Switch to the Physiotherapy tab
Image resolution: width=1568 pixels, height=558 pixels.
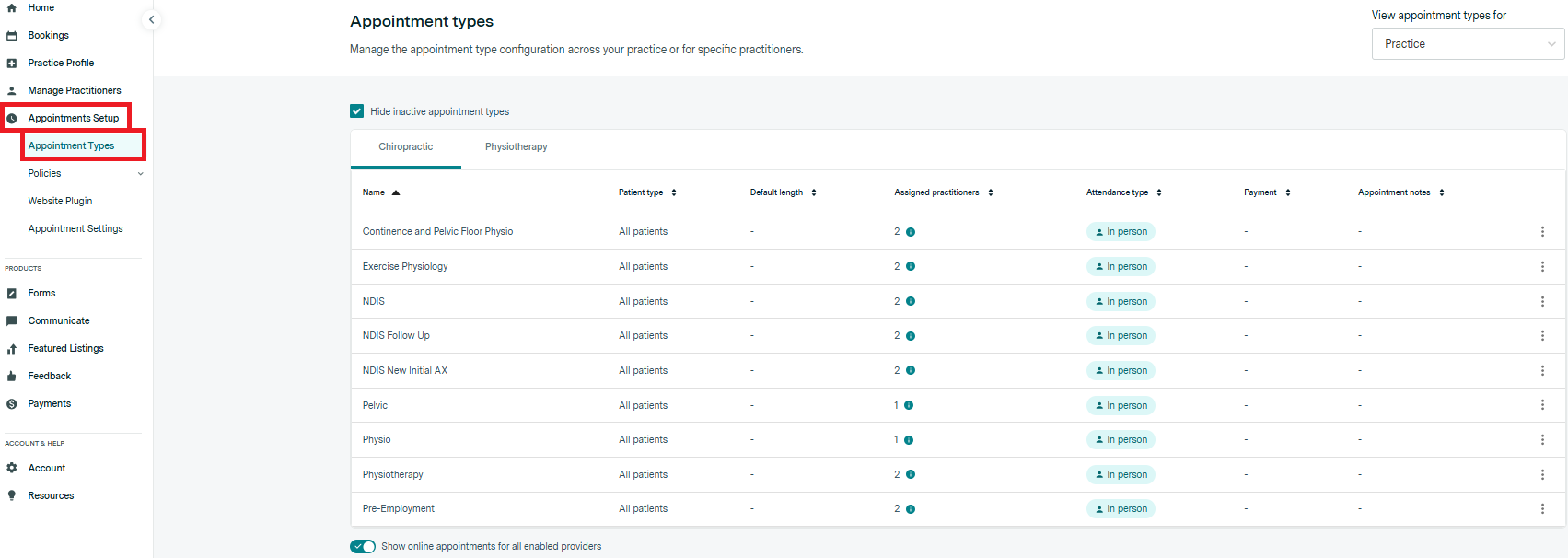(516, 147)
